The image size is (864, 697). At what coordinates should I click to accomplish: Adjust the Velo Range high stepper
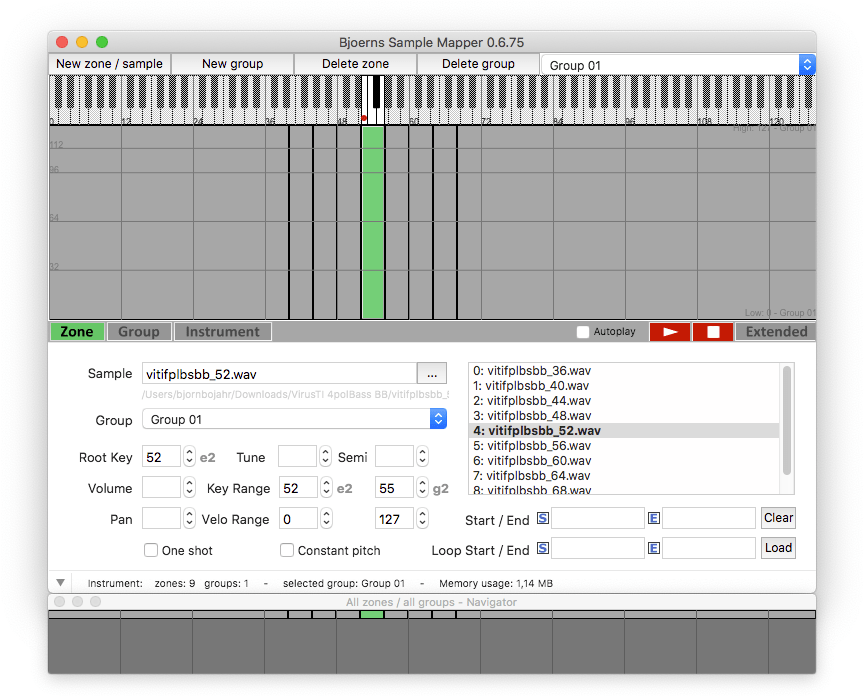[x=422, y=518]
